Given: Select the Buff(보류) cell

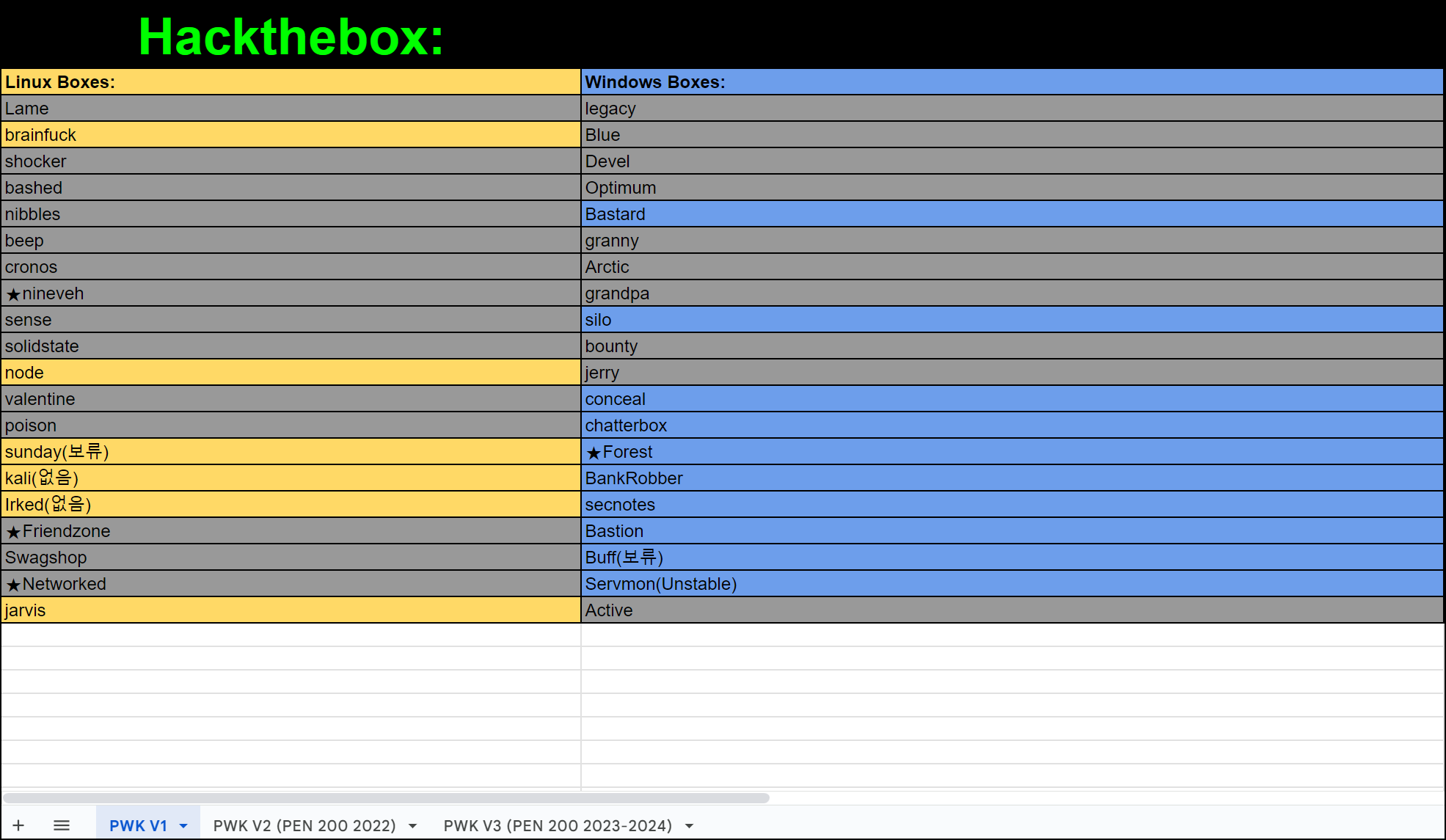Looking at the screenshot, I should tap(1012, 558).
